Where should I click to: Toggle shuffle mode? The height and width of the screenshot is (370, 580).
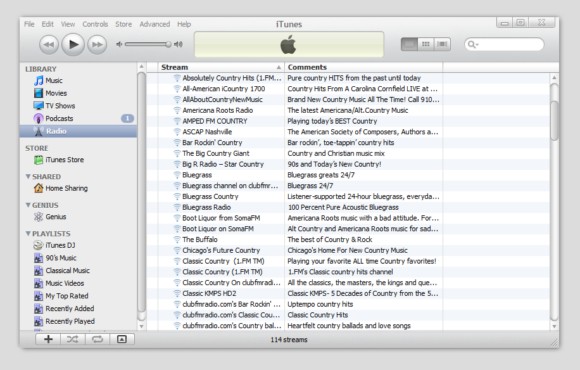pos(72,339)
